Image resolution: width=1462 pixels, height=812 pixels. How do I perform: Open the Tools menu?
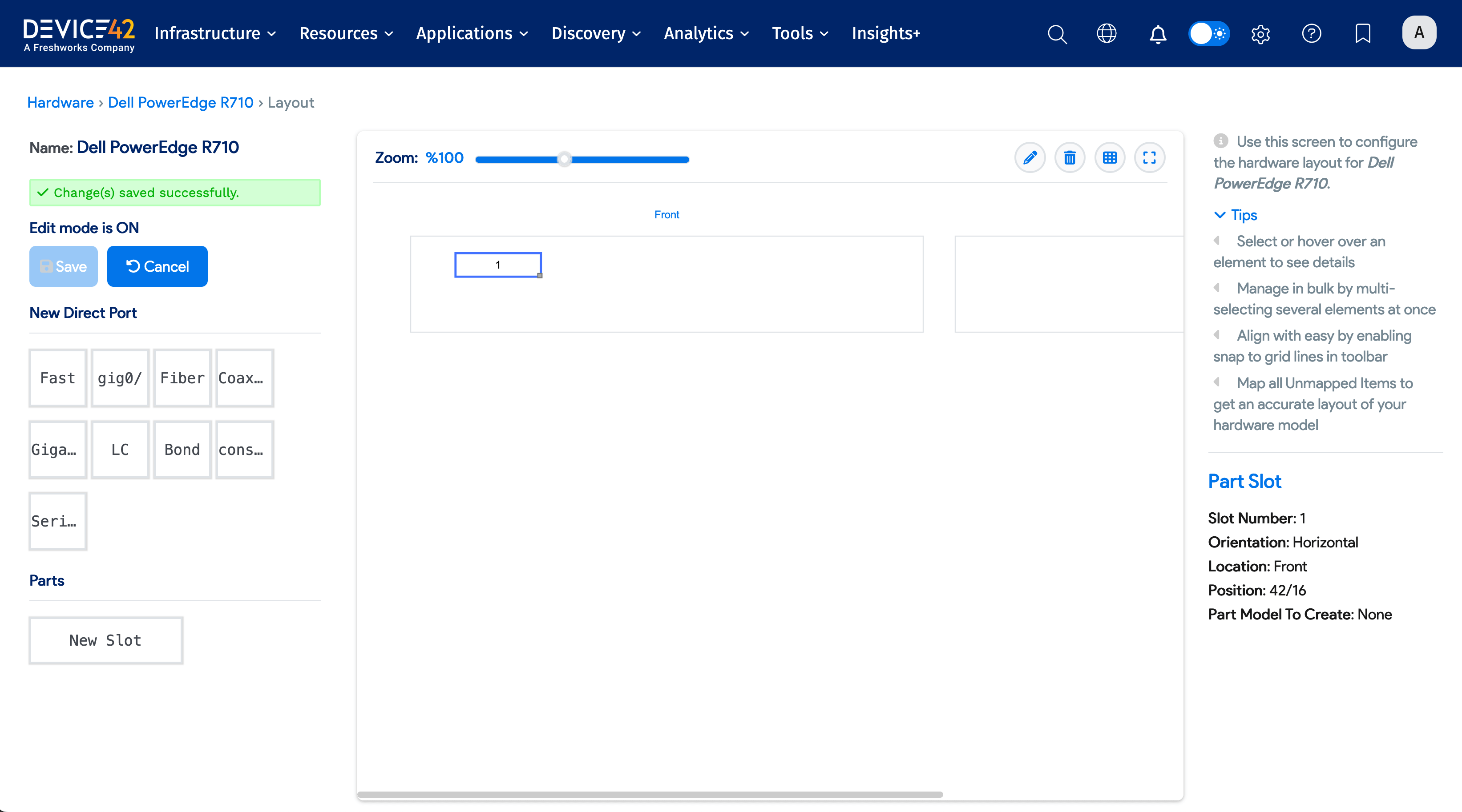(x=800, y=33)
